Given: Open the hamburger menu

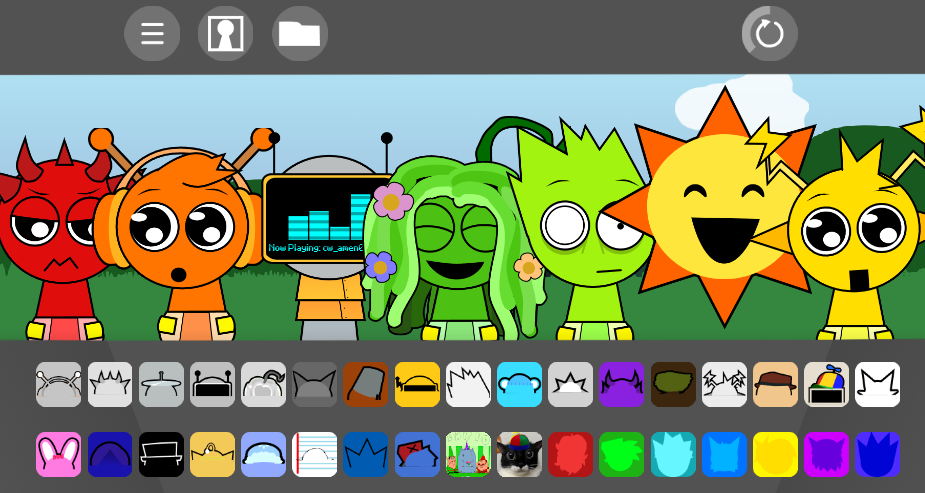Looking at the screenshot, I should coord(152,34).
